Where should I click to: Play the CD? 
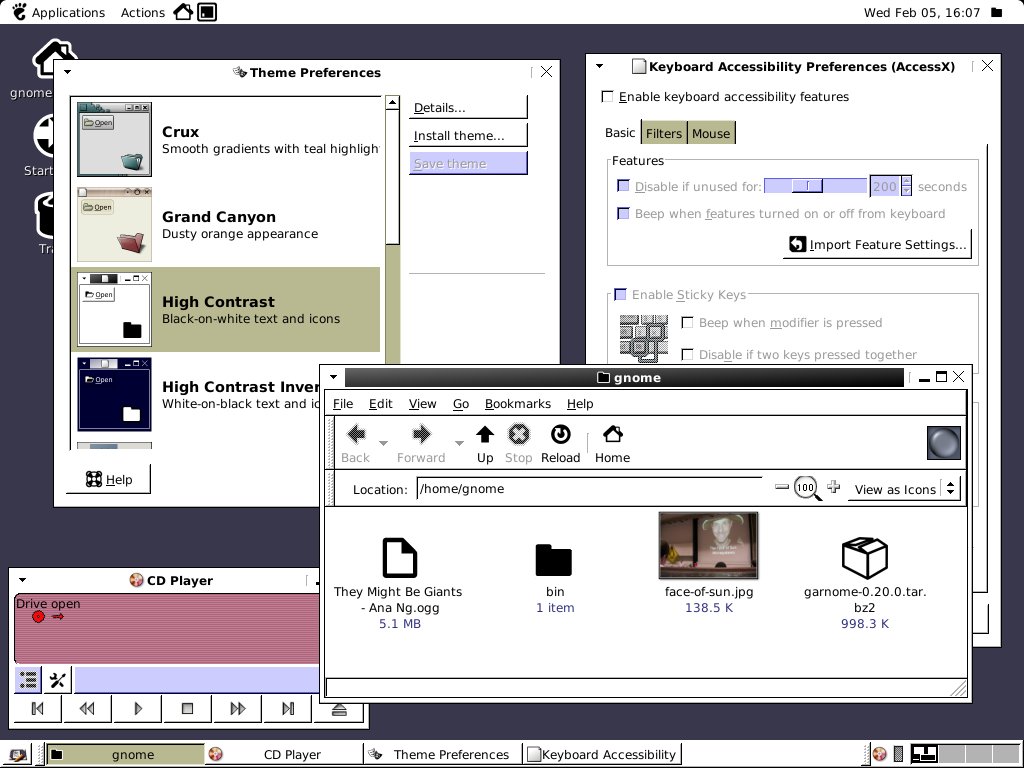[137, 709]
